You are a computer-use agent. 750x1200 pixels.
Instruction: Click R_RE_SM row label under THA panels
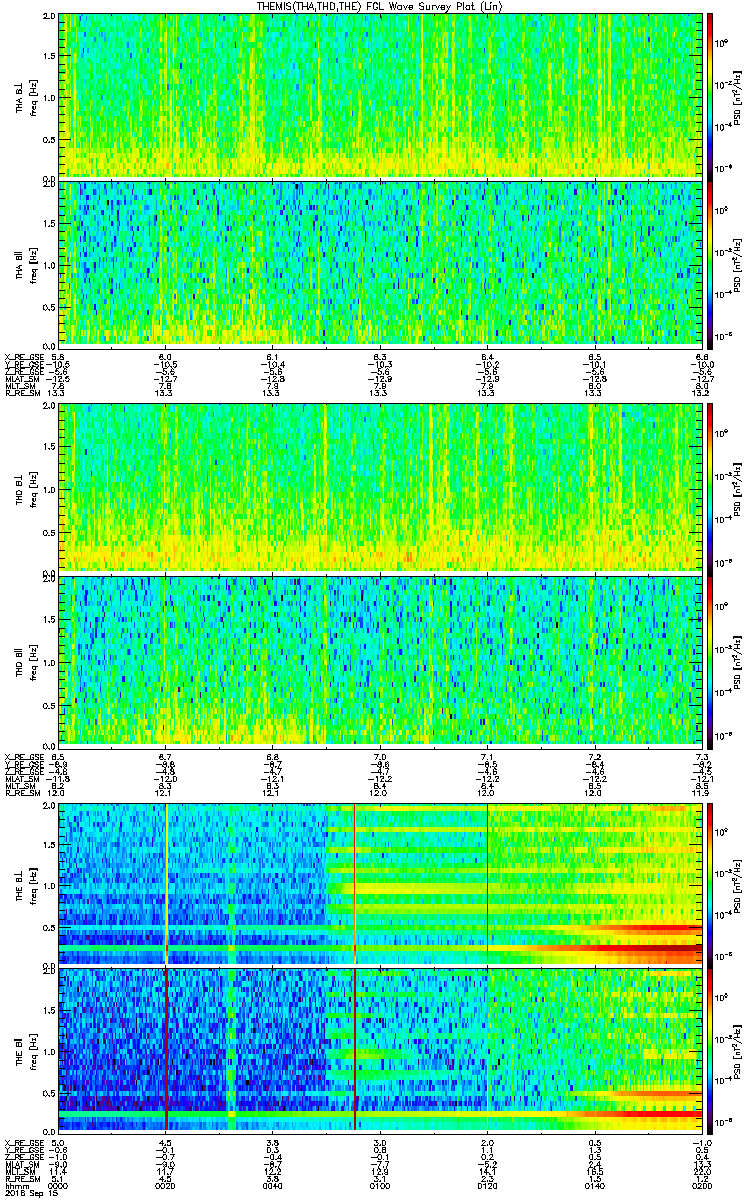pos(22,394)
